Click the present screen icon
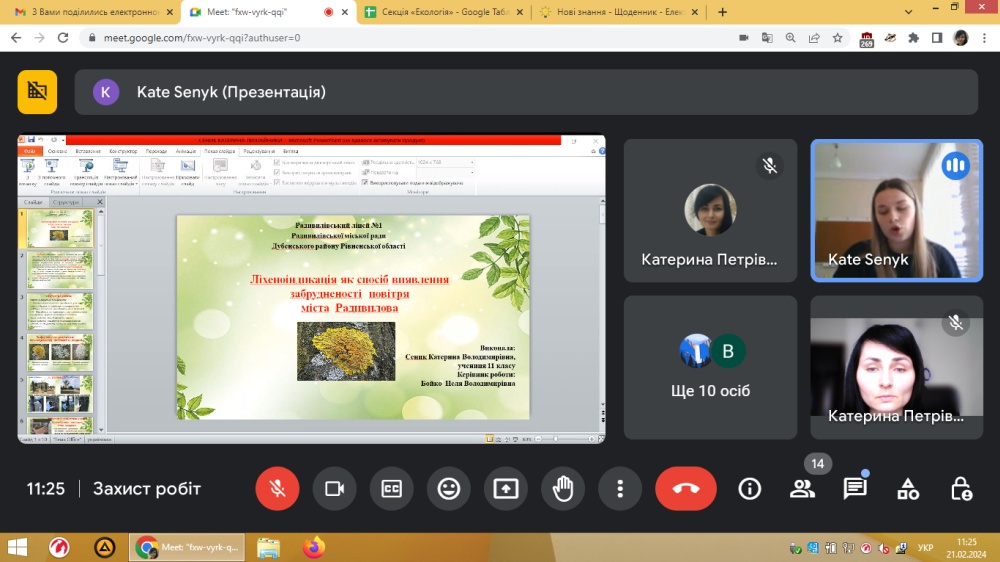The height and width of the screenshot is (562, 1000). [x=506, y=489]
